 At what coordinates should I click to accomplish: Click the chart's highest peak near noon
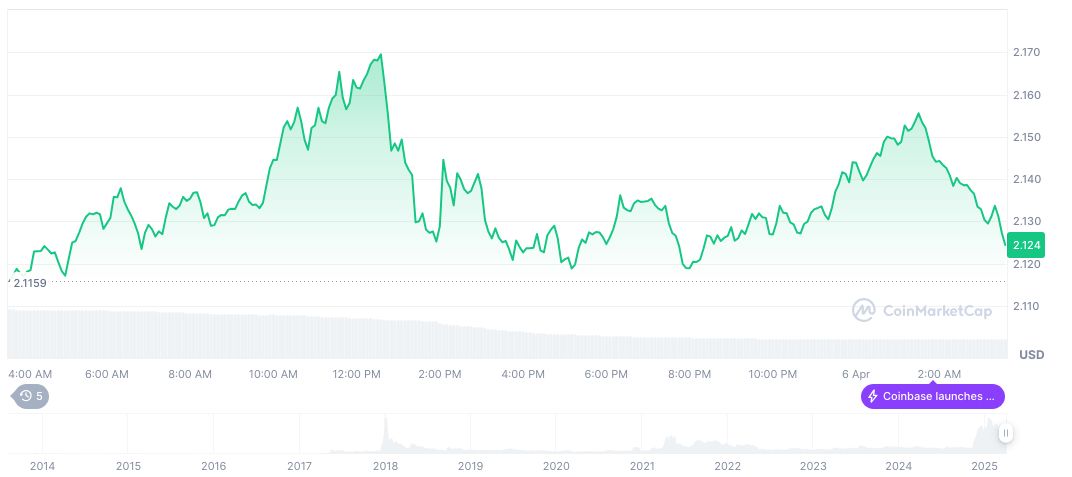(x=382, y=55)
